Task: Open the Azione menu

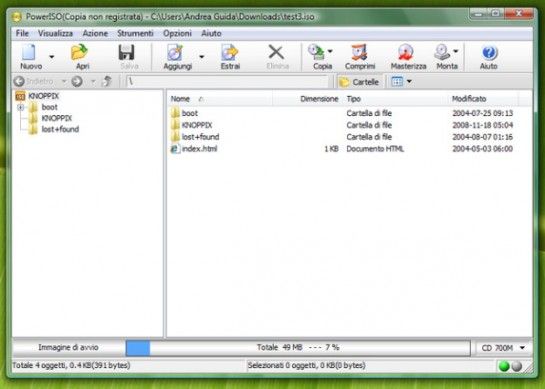Action: click(95, 33)
